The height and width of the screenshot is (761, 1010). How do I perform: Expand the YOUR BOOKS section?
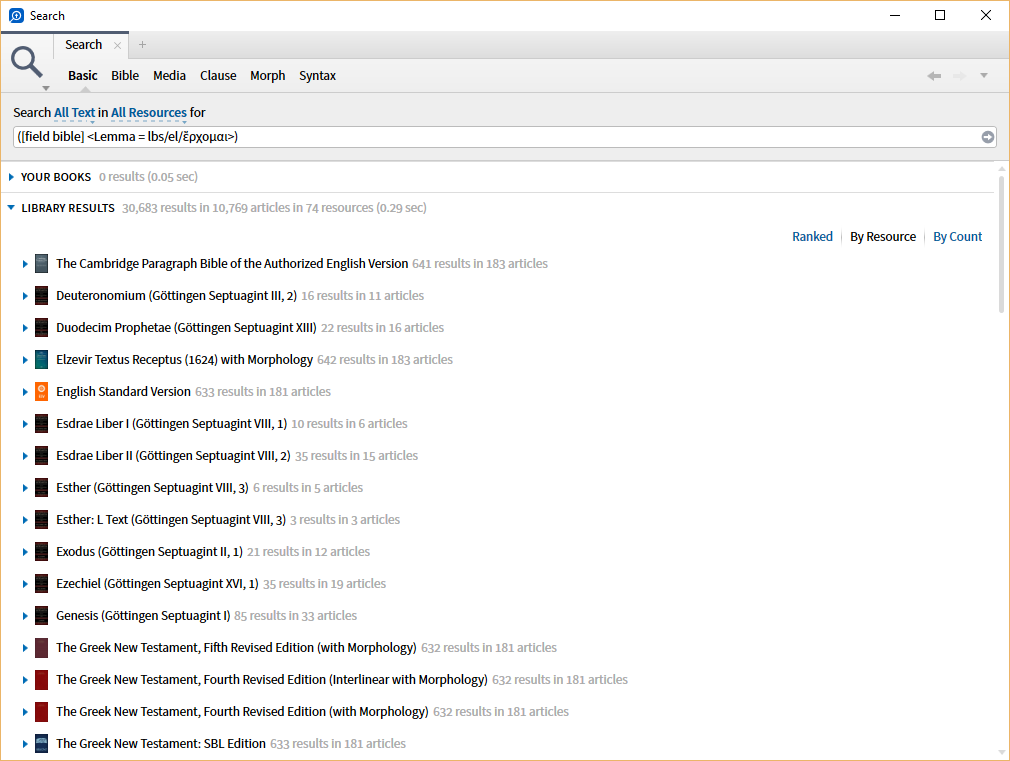11,177
